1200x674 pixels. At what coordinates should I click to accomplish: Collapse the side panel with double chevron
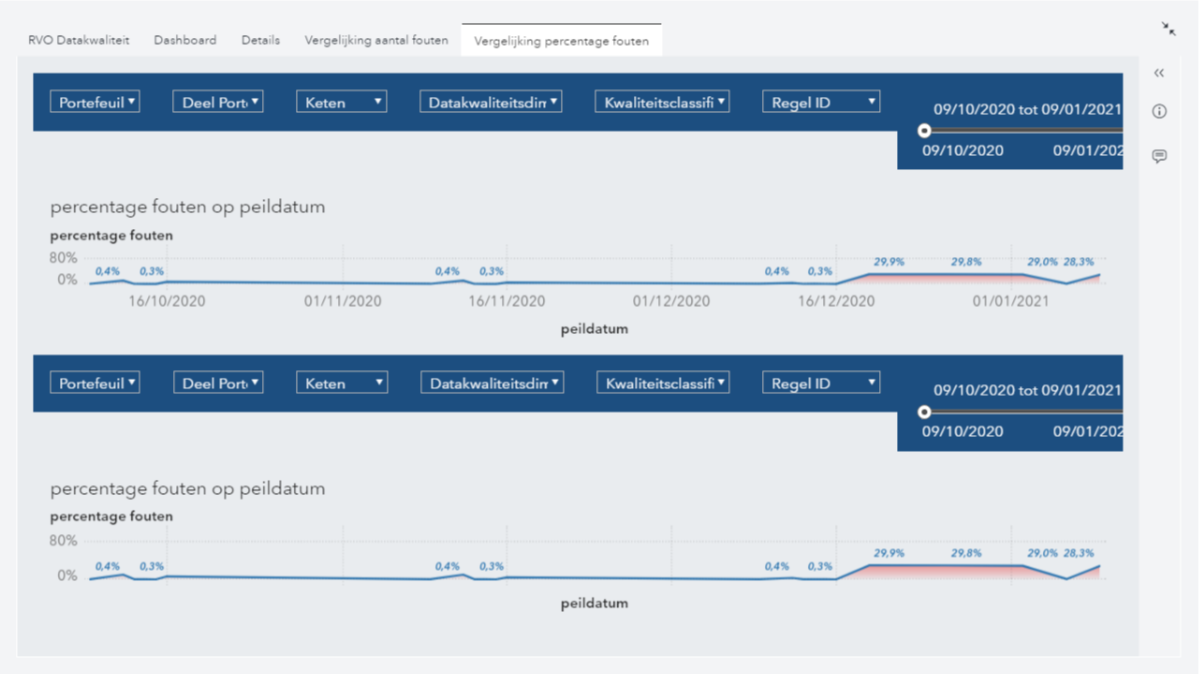click(1159, 73)
